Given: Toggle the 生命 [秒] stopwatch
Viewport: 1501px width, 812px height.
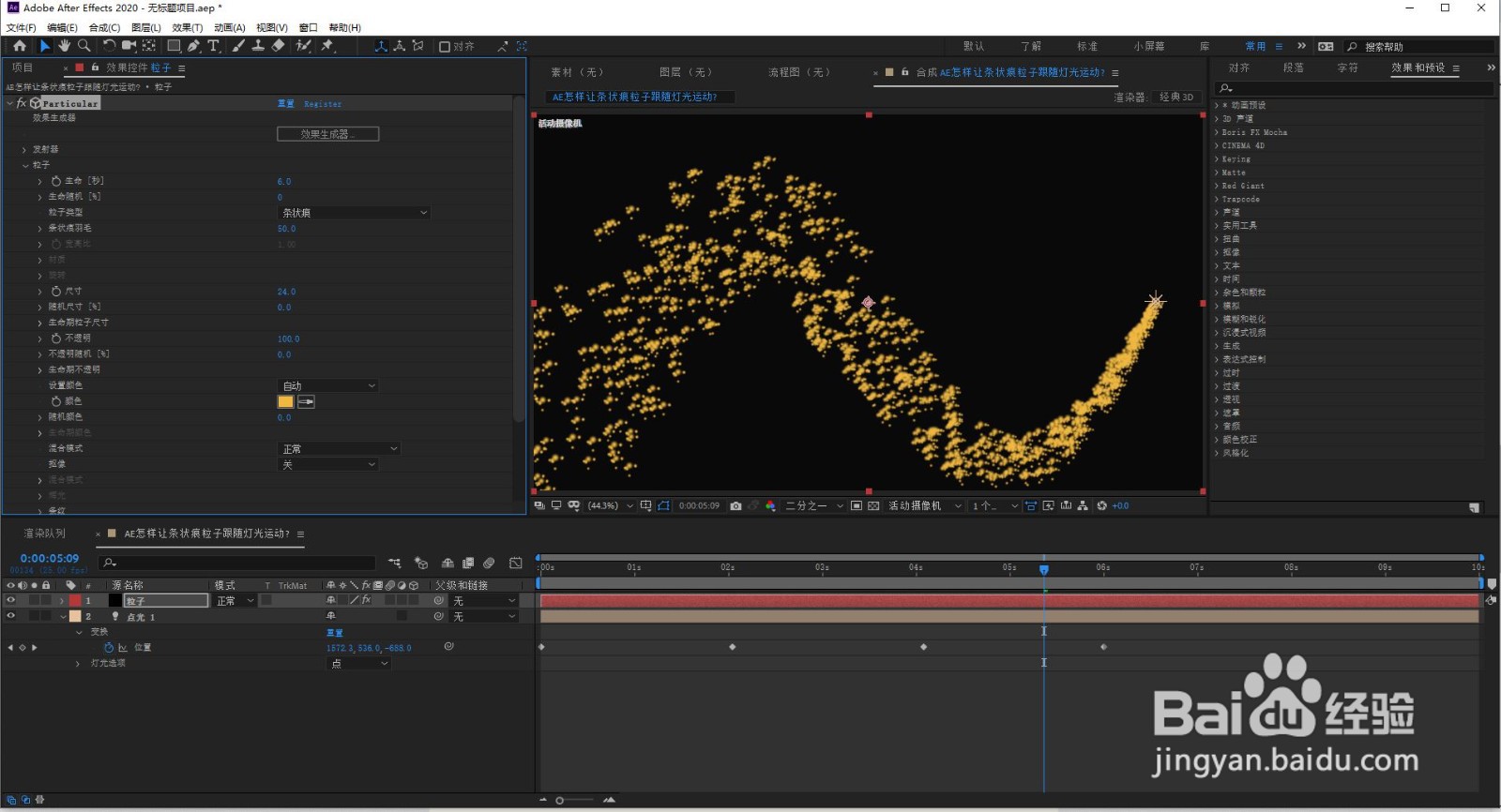Looking at the screenshot, I should pyautogui.click(x=56, y=181).
